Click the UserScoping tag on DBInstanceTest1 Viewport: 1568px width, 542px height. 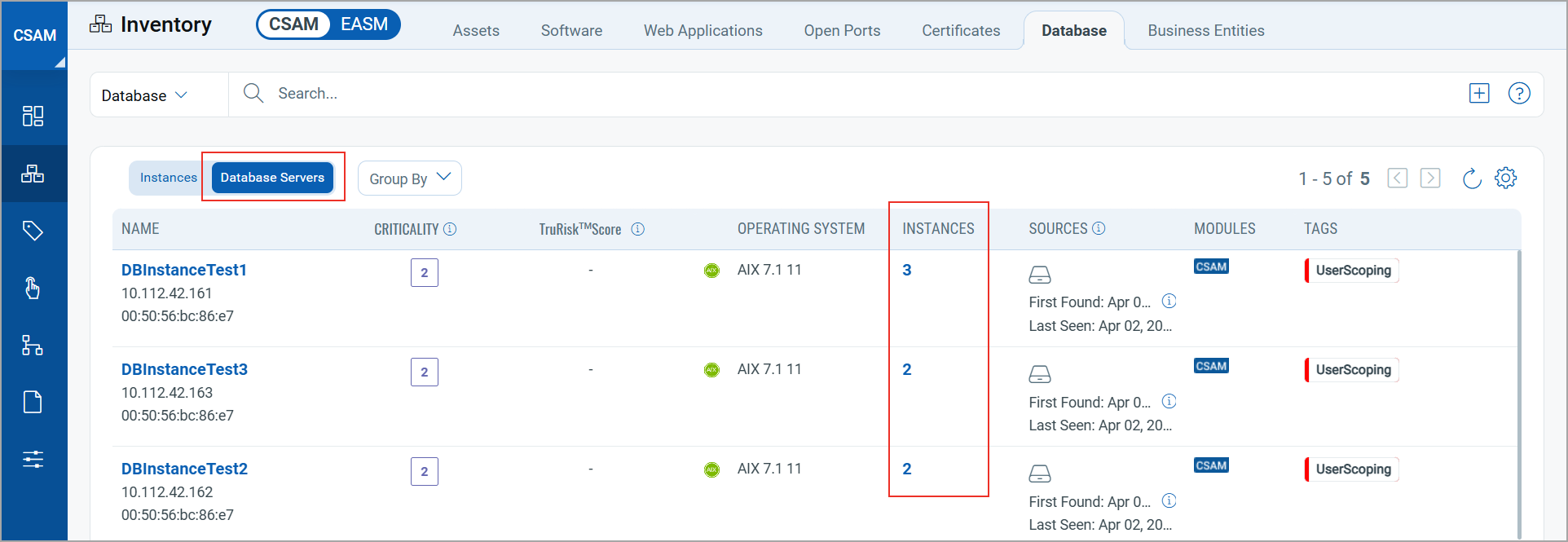coord(1352,271)
